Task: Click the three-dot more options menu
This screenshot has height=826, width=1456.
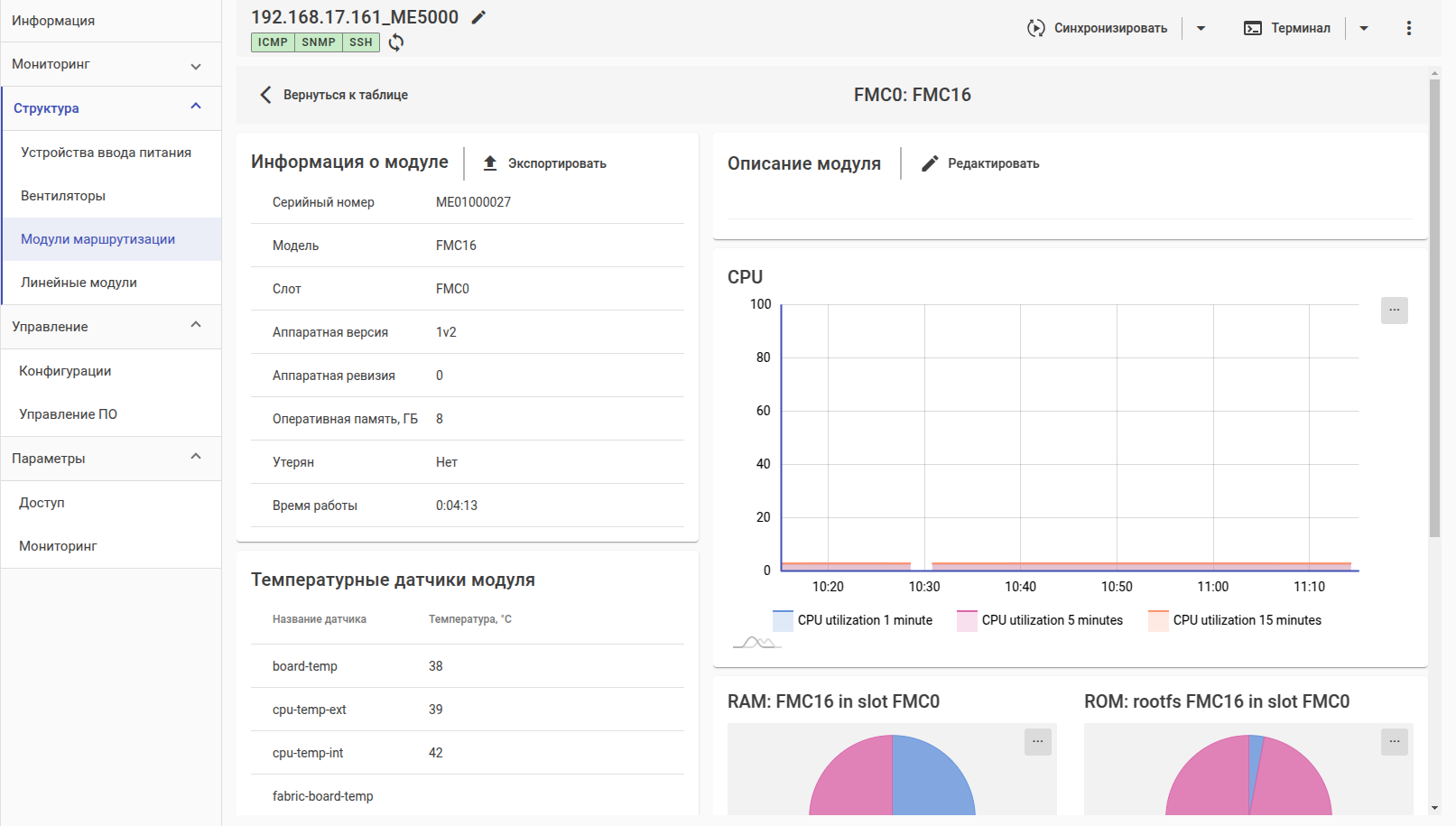Action: click(x=1408, y=28)
